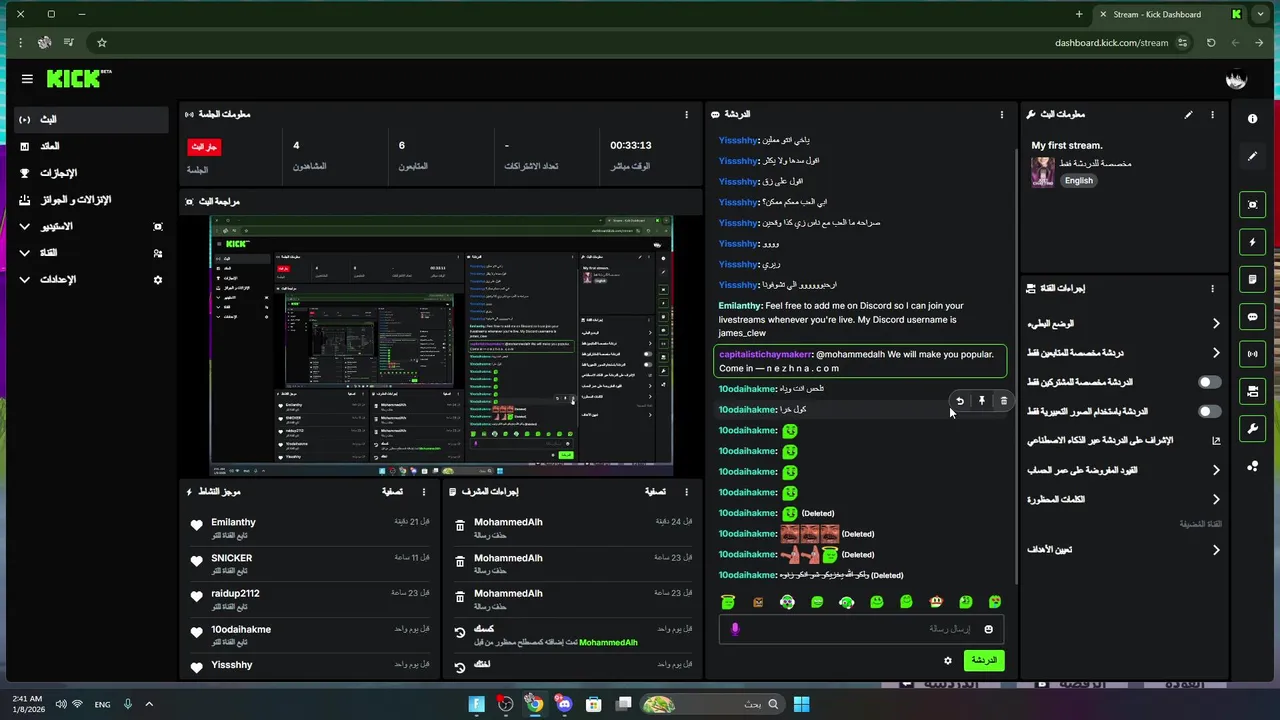Click stream info panel pencil edit icon
Screen dimensions: 1280x720
pyautogui.click(x=1188, y=115)
